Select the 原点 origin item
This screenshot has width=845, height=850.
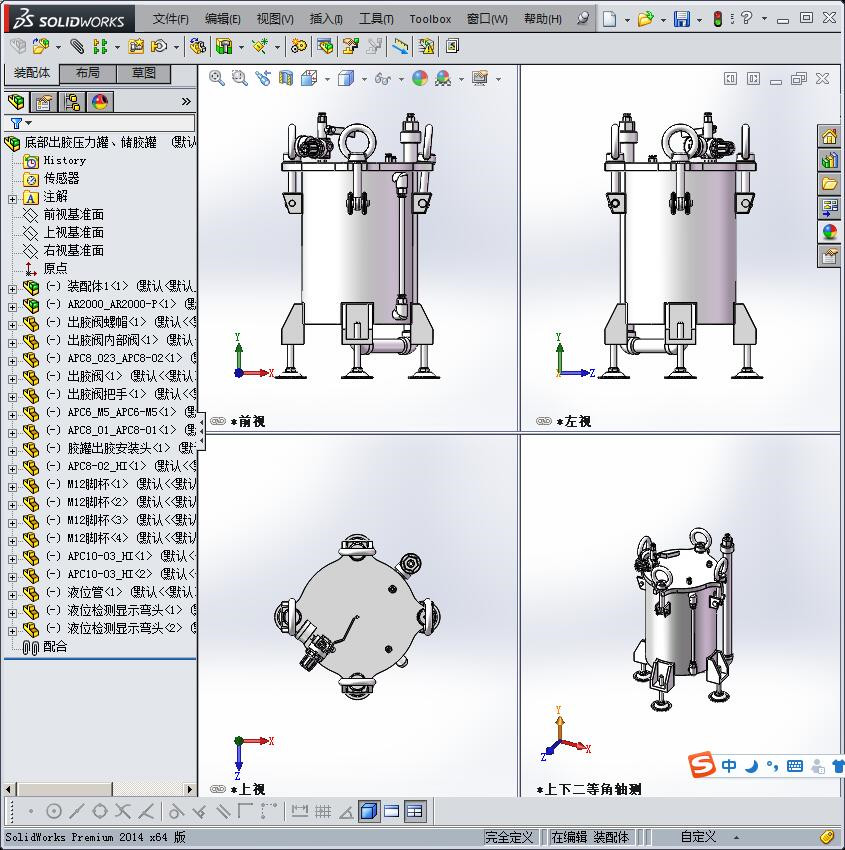click(55, 268)
